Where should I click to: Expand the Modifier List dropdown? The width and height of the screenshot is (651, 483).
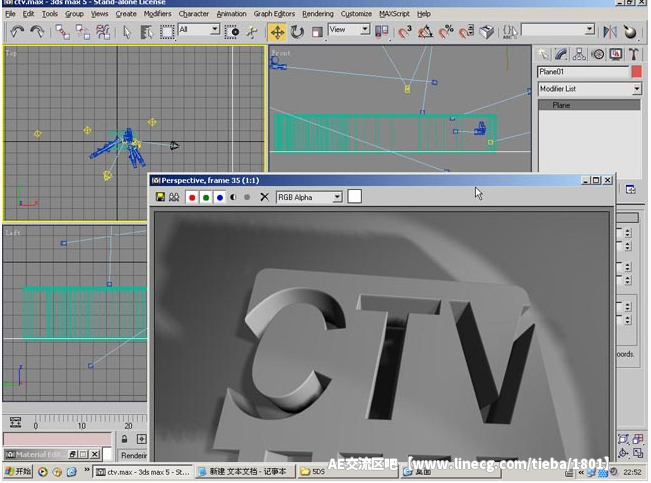636,89
